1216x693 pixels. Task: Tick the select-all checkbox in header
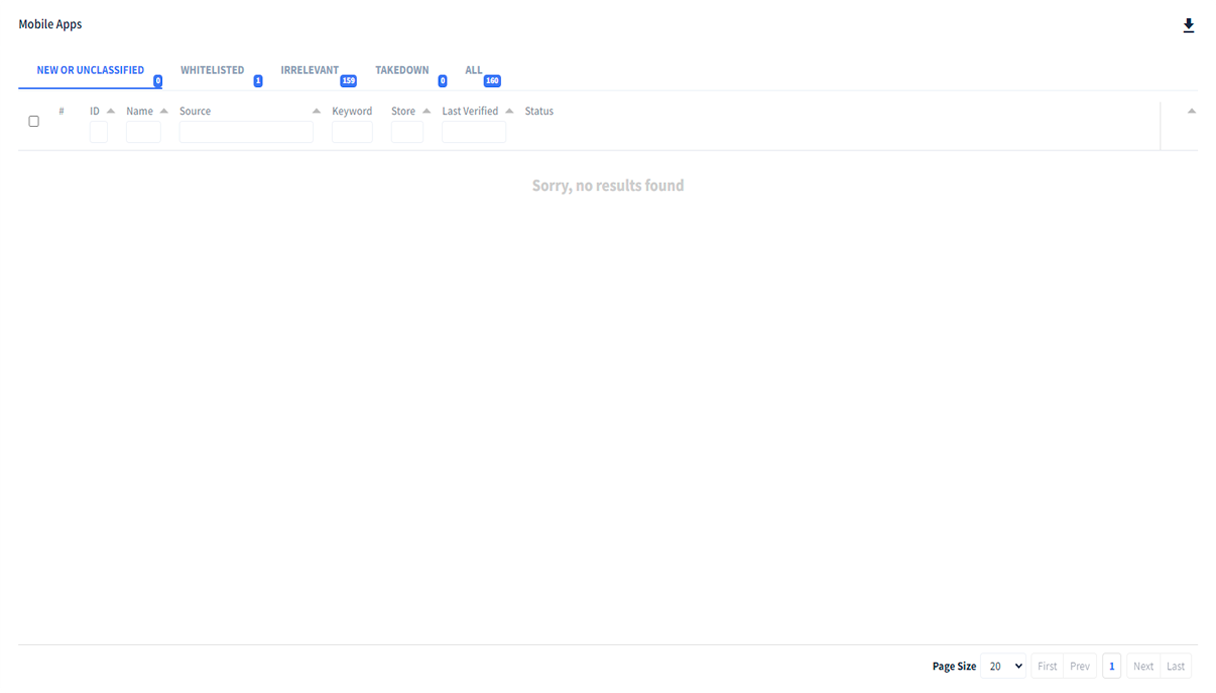tap(34, 121)
